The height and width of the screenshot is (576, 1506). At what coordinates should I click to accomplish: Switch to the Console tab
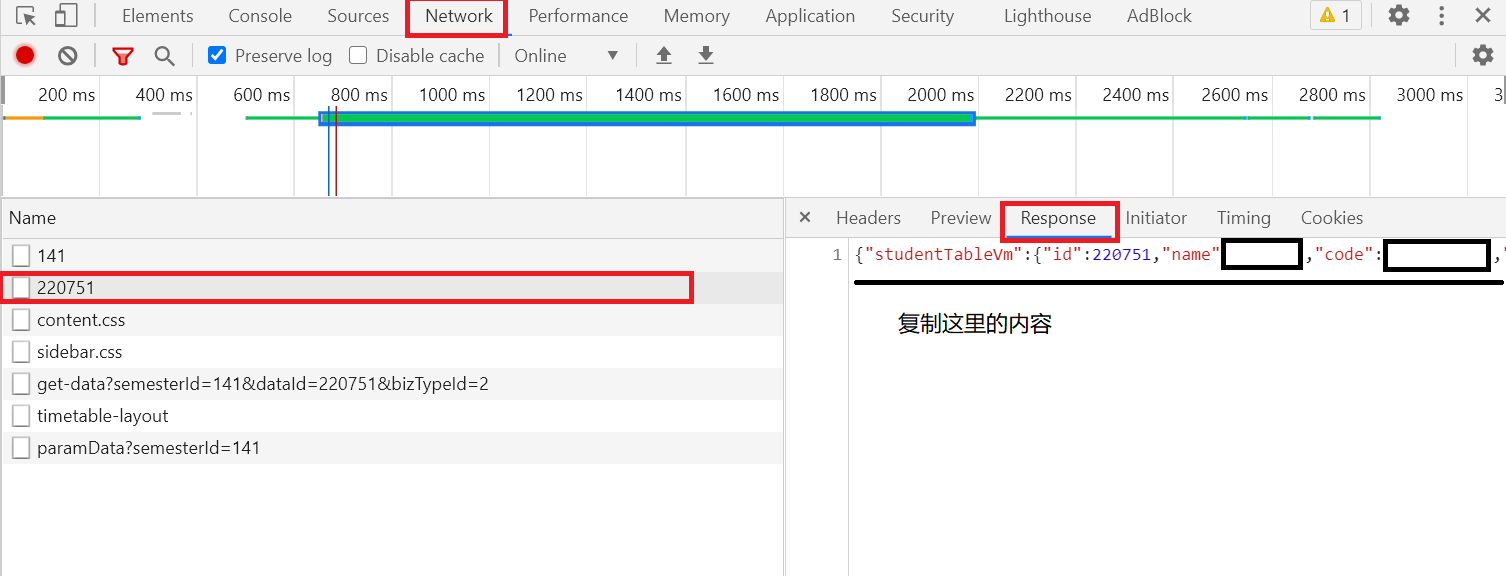point(259,15)
